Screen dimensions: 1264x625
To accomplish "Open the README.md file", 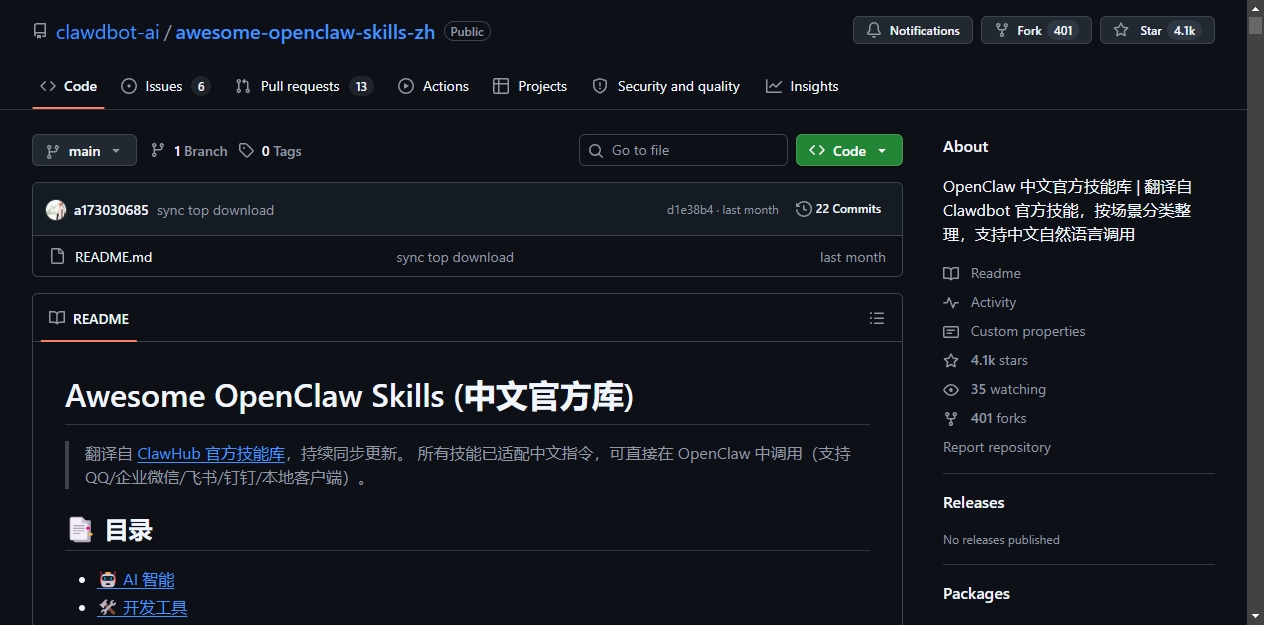I will [114, 257].
